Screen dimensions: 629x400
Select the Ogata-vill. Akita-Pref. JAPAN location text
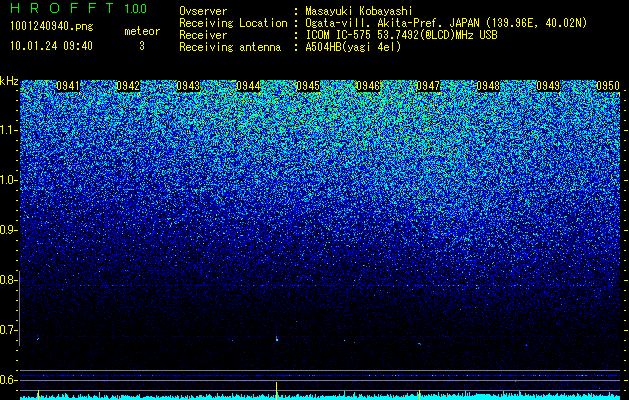tap(446, 23)
